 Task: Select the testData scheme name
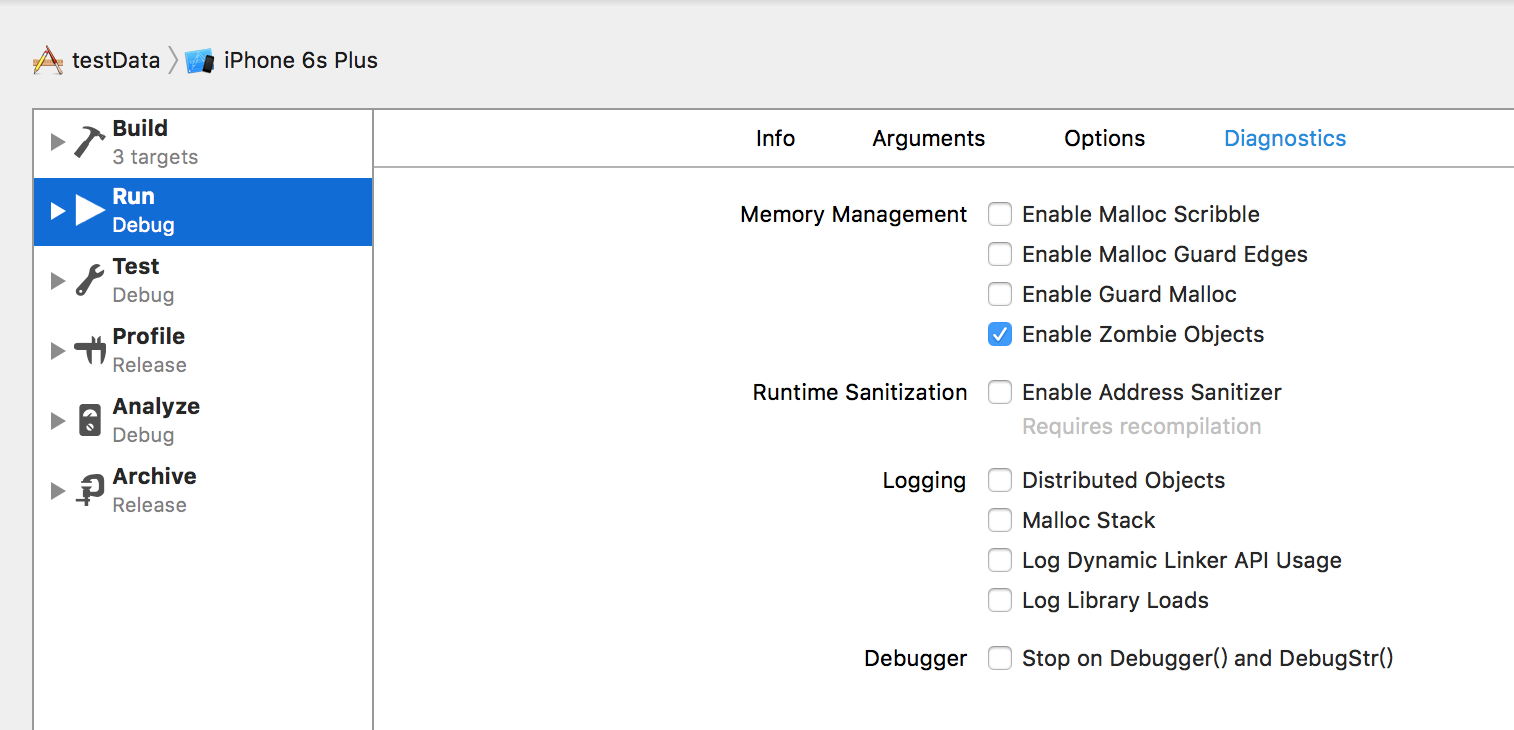point(116,61)
